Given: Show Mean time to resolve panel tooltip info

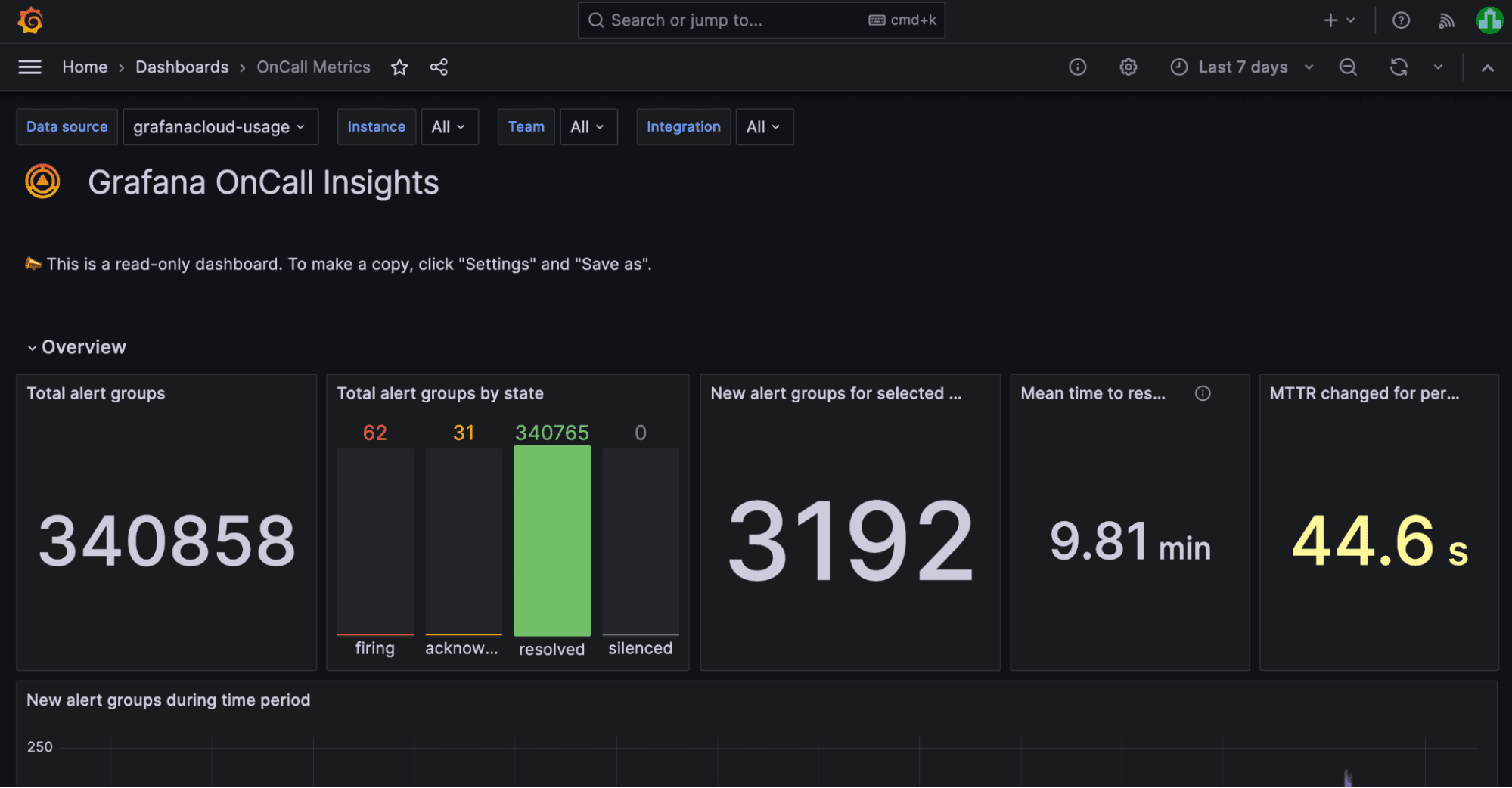Looking at the screenshot, I should pos(1203,393).
